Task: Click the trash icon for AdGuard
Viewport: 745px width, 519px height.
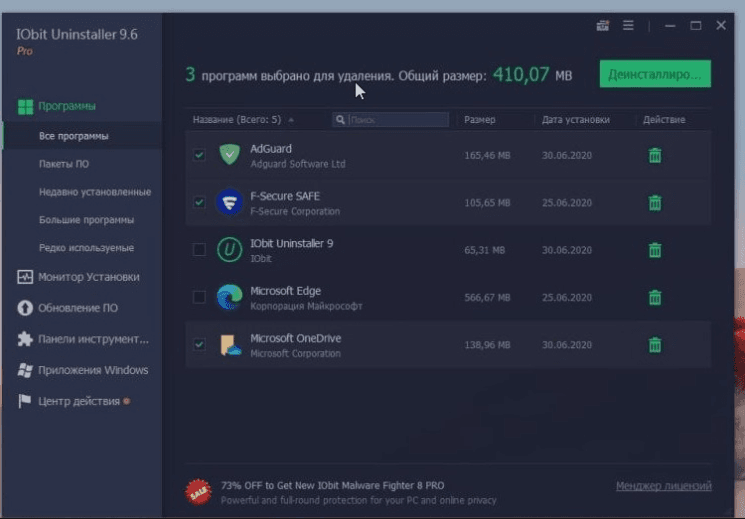Action: 655,155
